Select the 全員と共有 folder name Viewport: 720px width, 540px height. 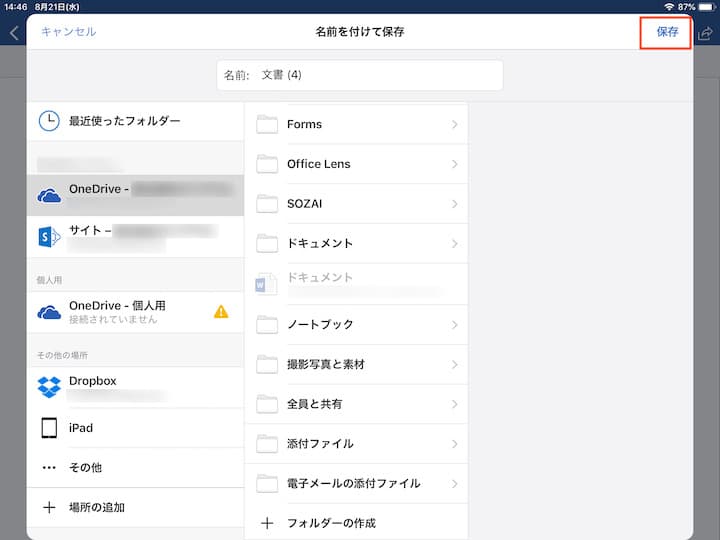coord(315,404)
